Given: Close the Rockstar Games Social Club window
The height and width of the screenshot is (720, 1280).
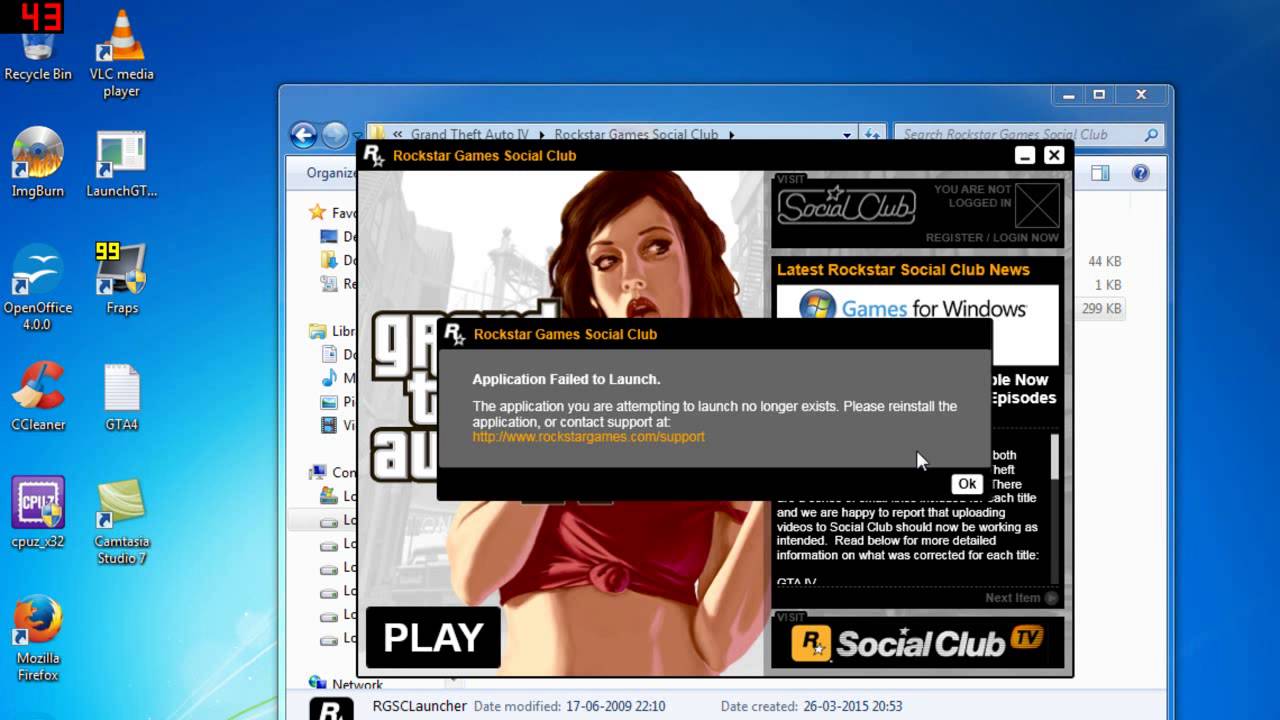Looking at the screenshot, I should click(x=1054, y=155).
